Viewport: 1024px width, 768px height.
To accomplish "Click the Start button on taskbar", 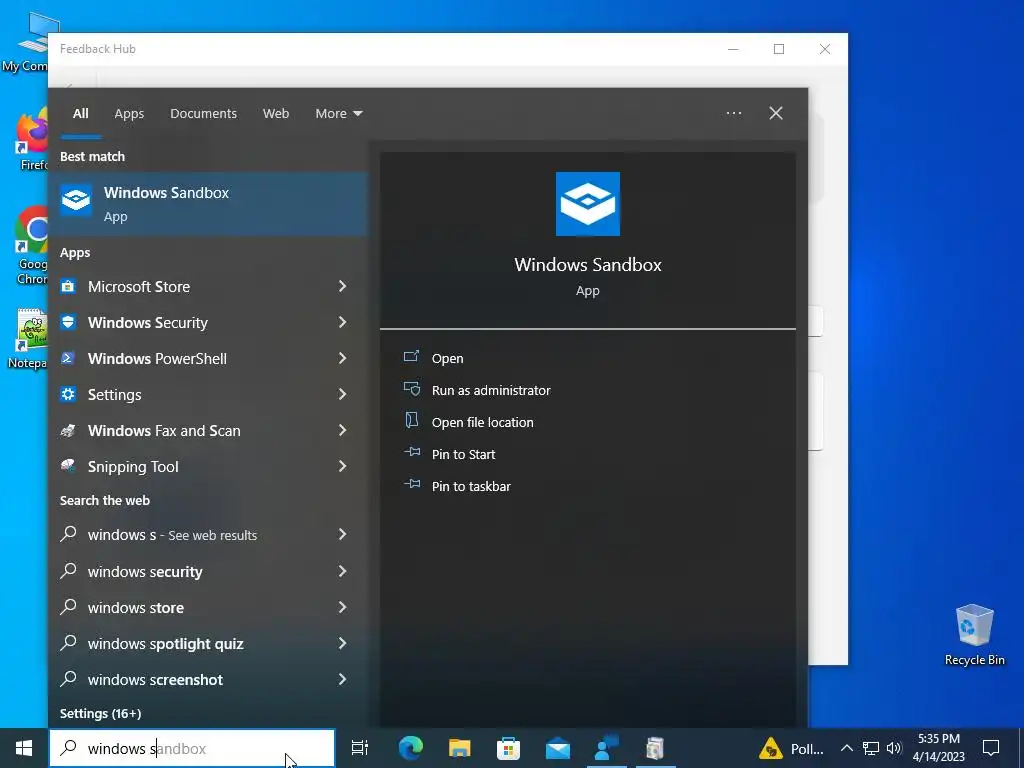I will pos(24,748).
